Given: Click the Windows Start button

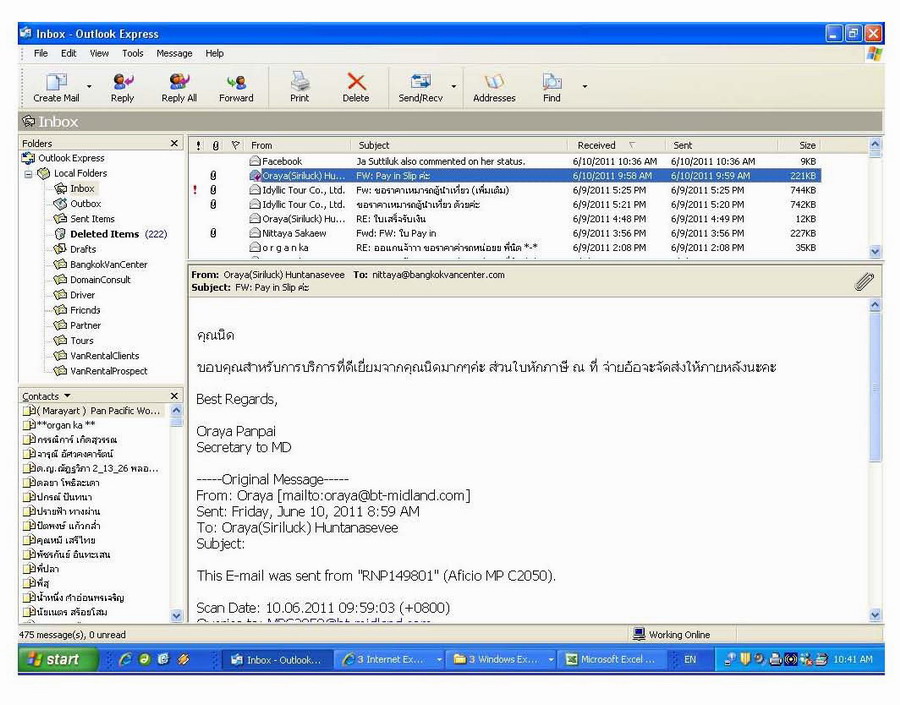Looking at the screenshot, I should tap(57, 659).
